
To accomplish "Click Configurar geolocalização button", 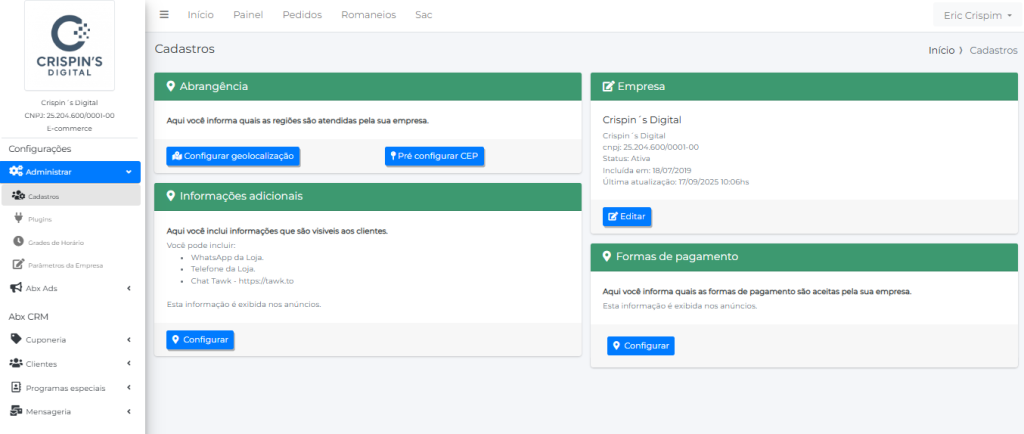I will click(x=232, y=156).
